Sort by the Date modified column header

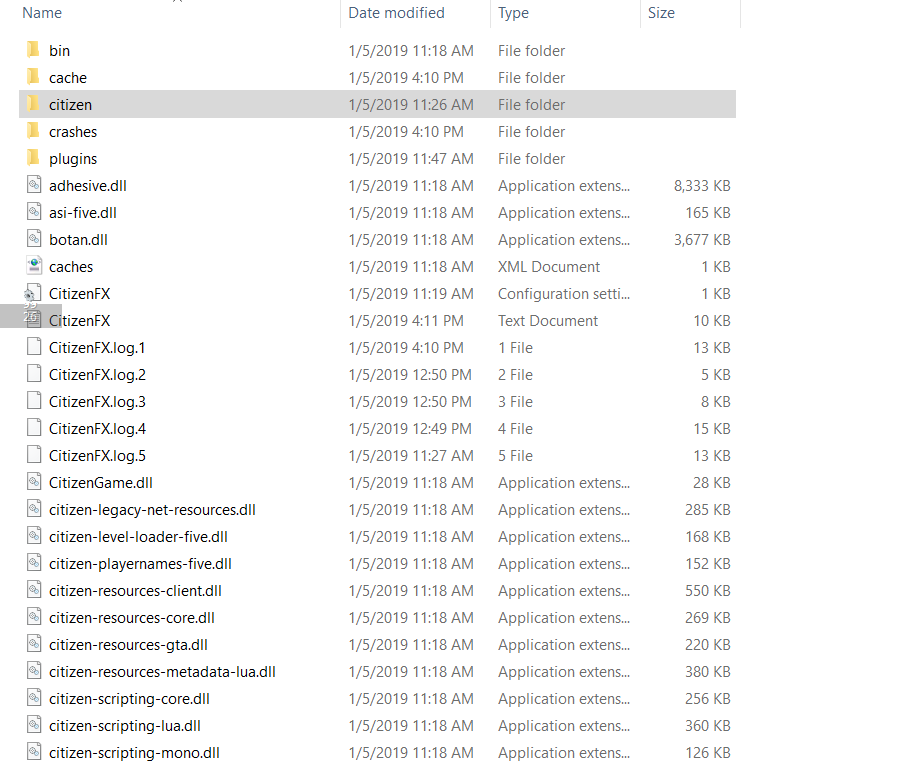[x=396, y=13]
